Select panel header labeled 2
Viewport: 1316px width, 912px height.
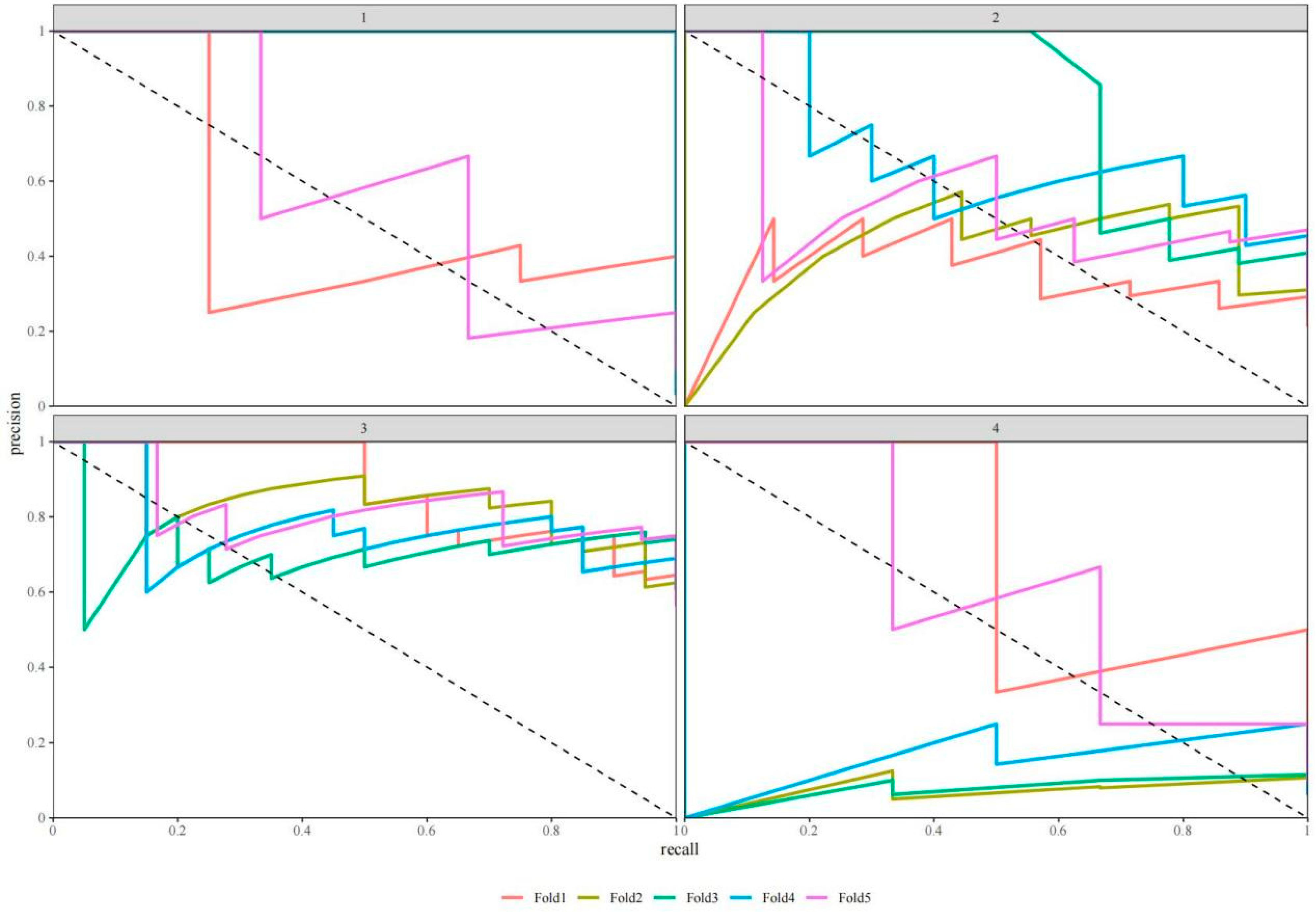995,18
